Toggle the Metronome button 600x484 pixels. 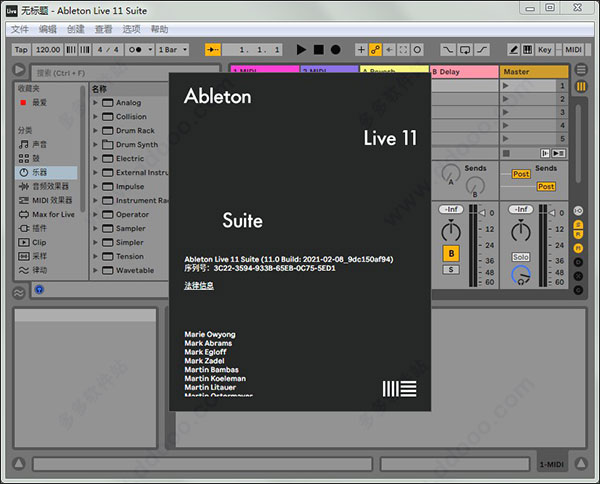[135, 50]
